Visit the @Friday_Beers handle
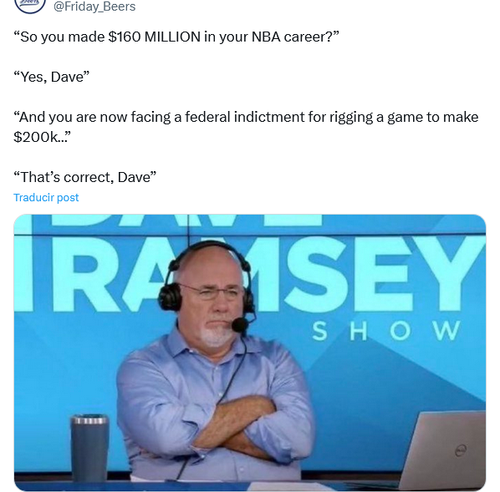 94,6
